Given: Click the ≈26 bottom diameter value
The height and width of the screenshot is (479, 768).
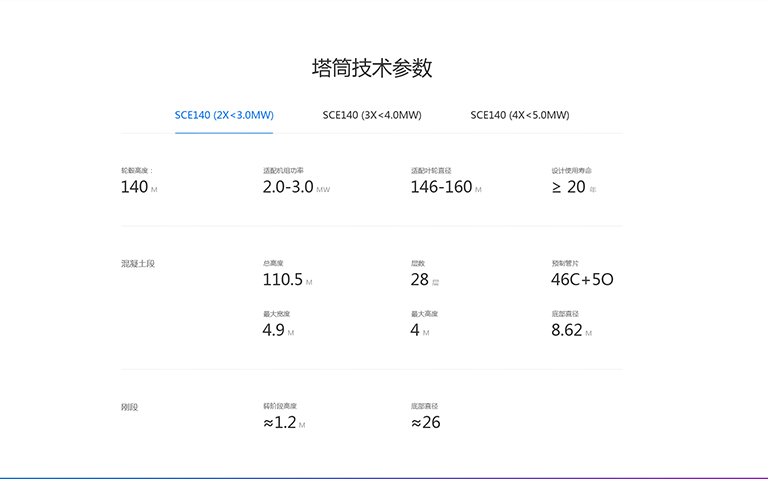Looking at the screenshot, I should [426, 423].
